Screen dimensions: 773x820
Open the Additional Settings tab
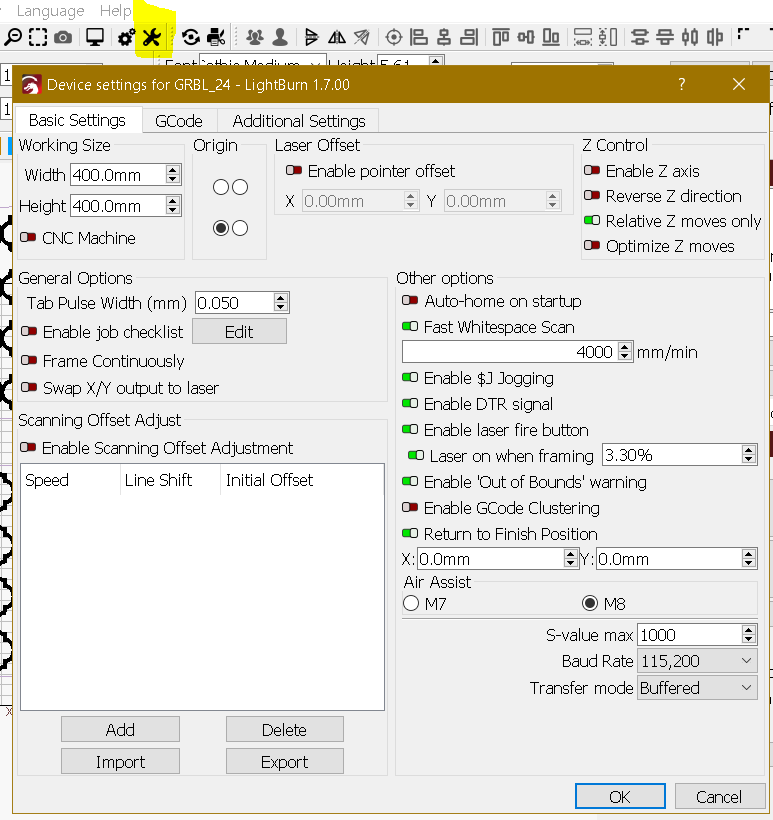[299, 121]
